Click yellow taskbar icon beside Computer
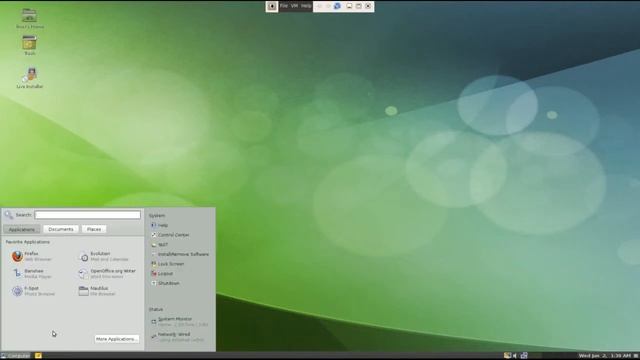 pyautogui.click(x=38, y=356)
